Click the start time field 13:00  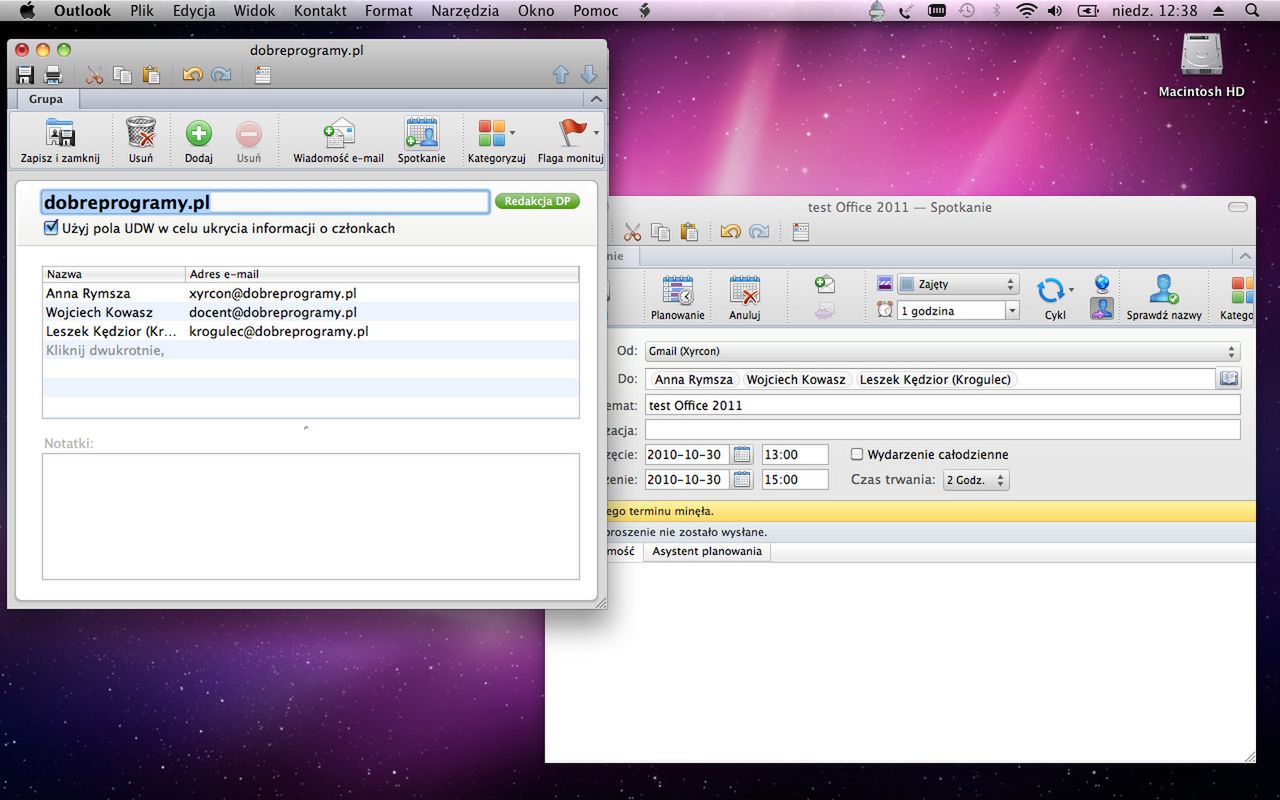click(x=795, y=454)
